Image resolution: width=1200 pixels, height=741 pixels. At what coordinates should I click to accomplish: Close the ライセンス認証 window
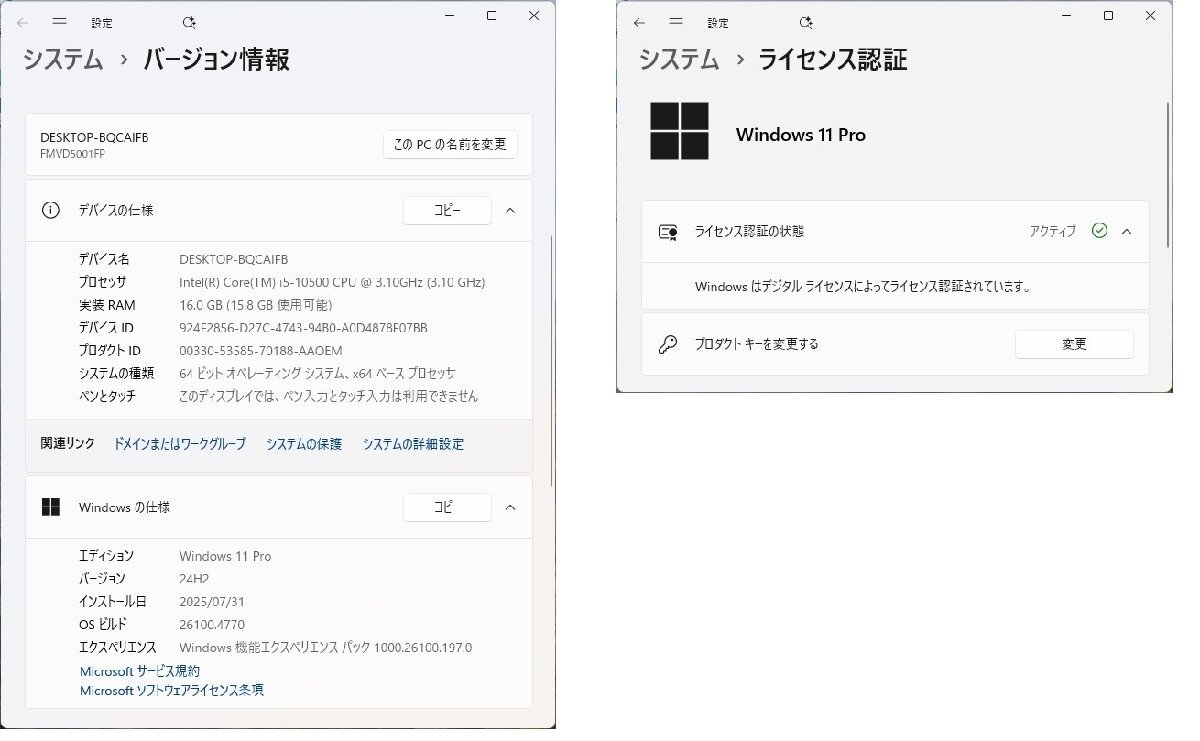(1151, 16)
